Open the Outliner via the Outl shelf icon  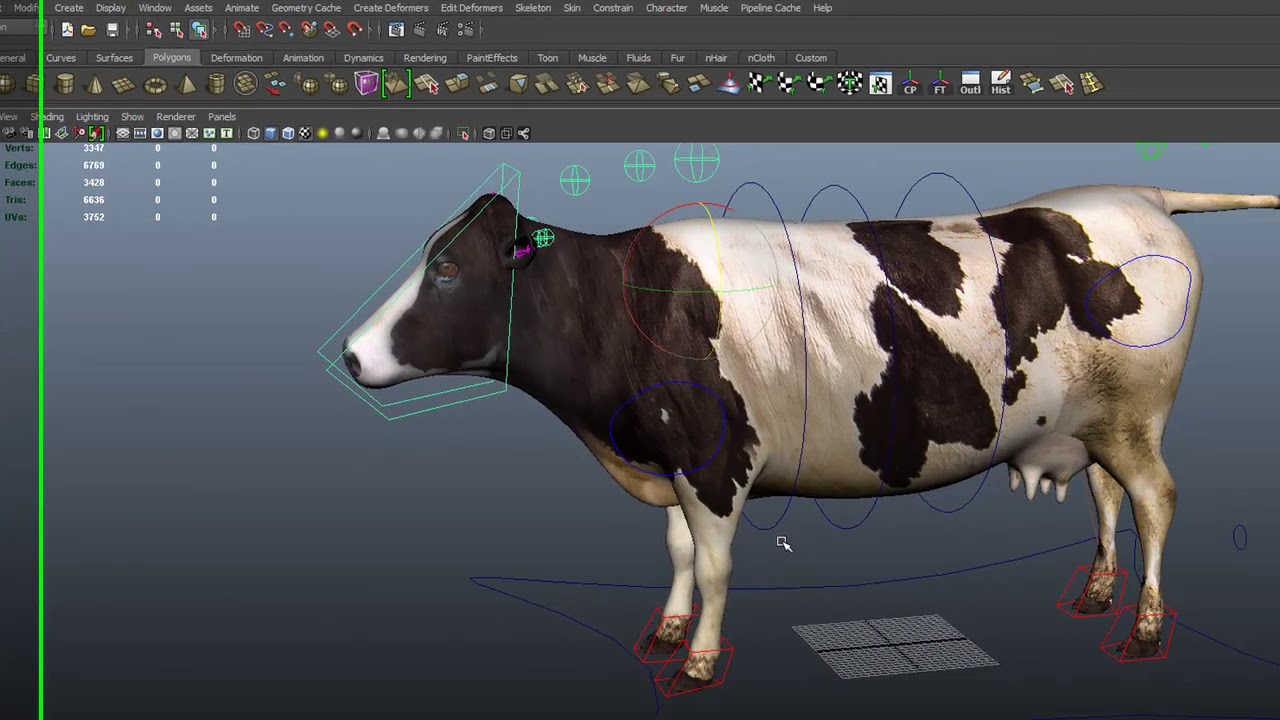pos(970,83)
